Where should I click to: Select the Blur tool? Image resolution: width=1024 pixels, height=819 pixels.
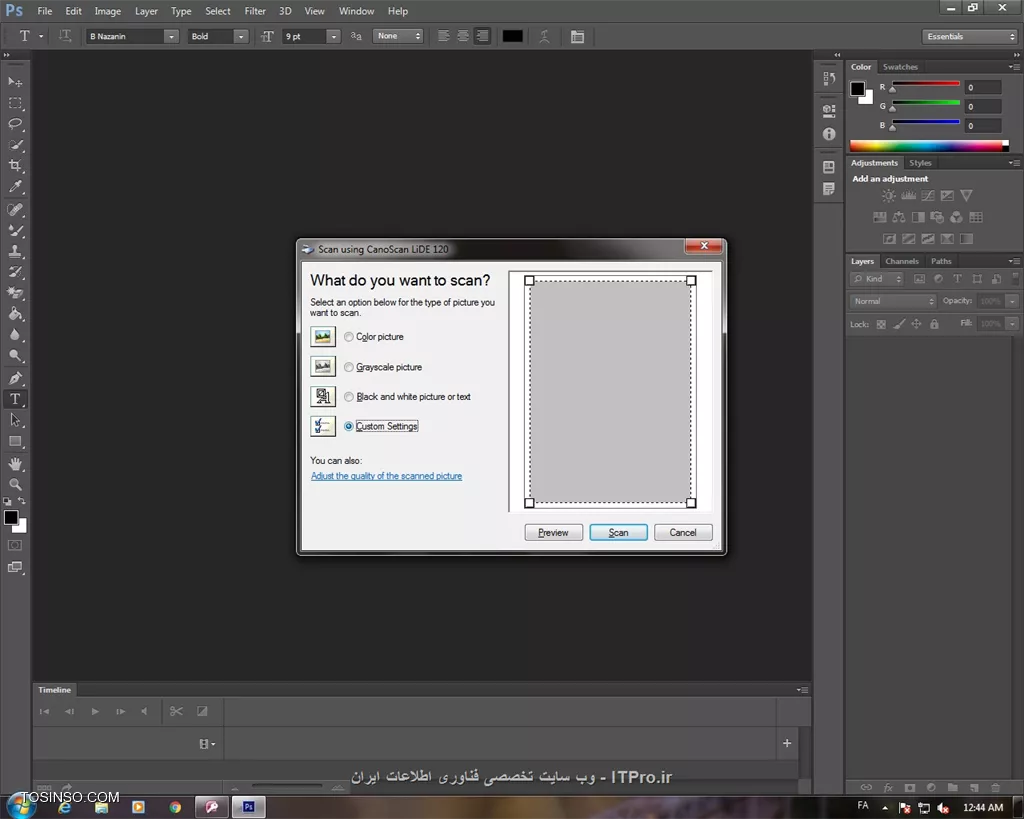click(x=15, y=335)
